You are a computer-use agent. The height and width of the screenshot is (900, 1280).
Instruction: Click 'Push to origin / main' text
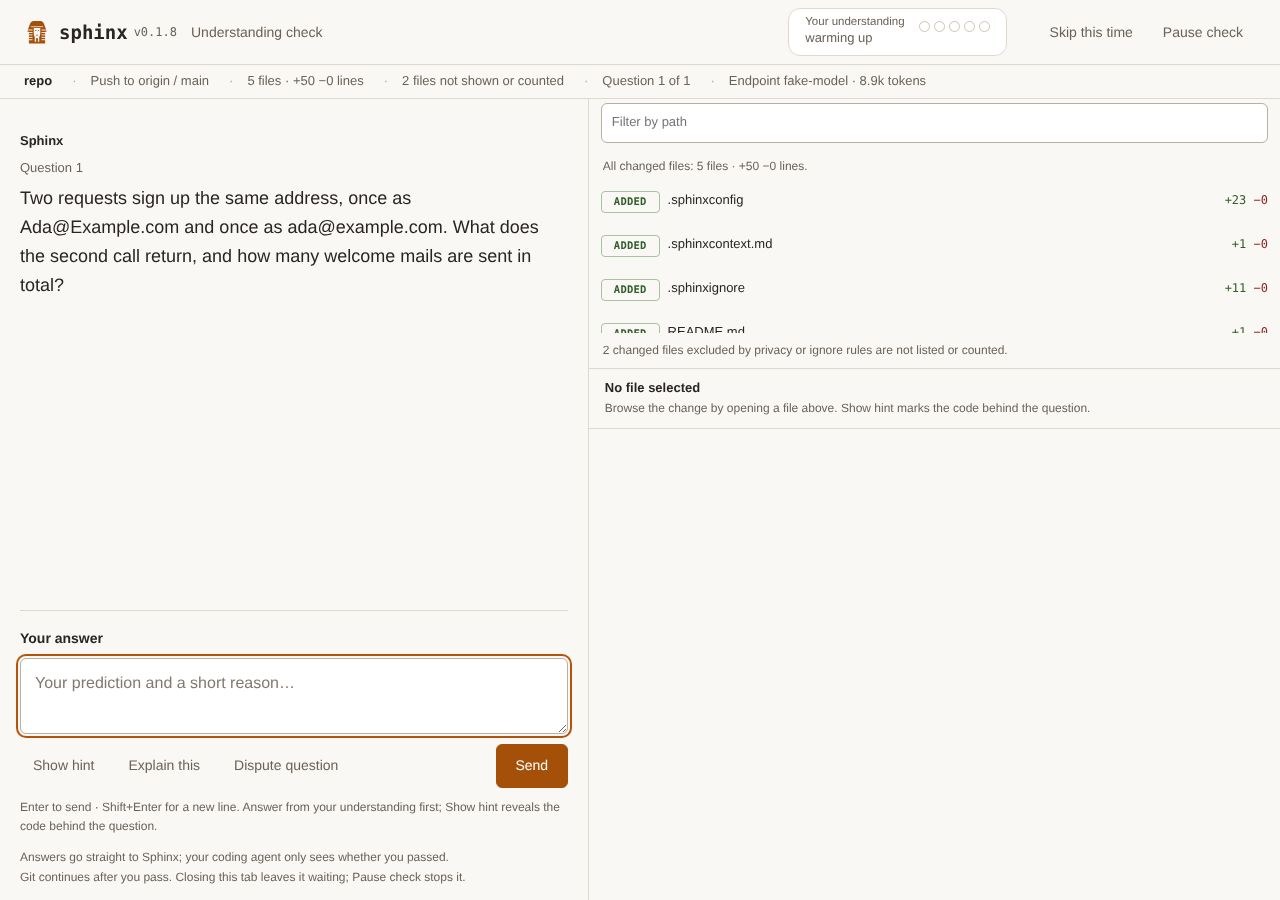(150, 81)
